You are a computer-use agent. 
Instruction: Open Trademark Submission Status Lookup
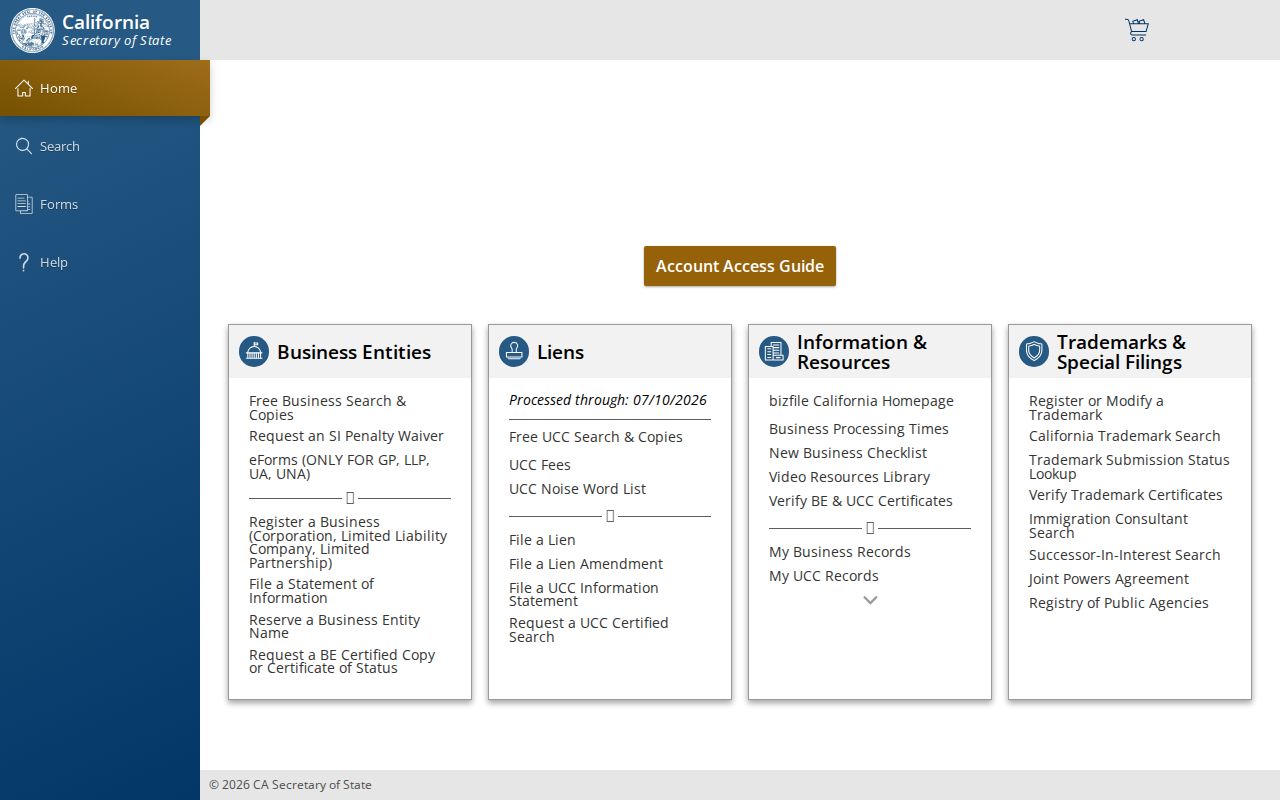(x=1129, y=467)
